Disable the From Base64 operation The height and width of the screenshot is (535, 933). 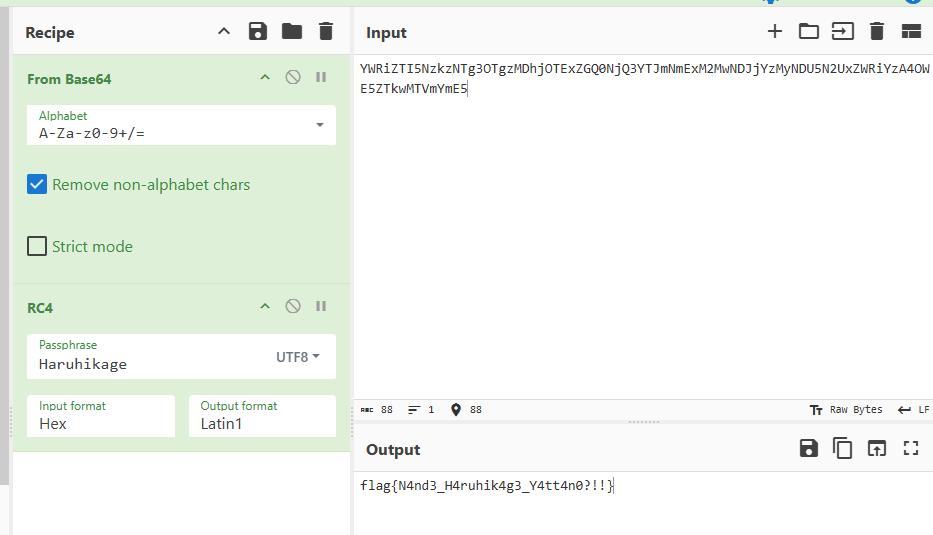293,77
